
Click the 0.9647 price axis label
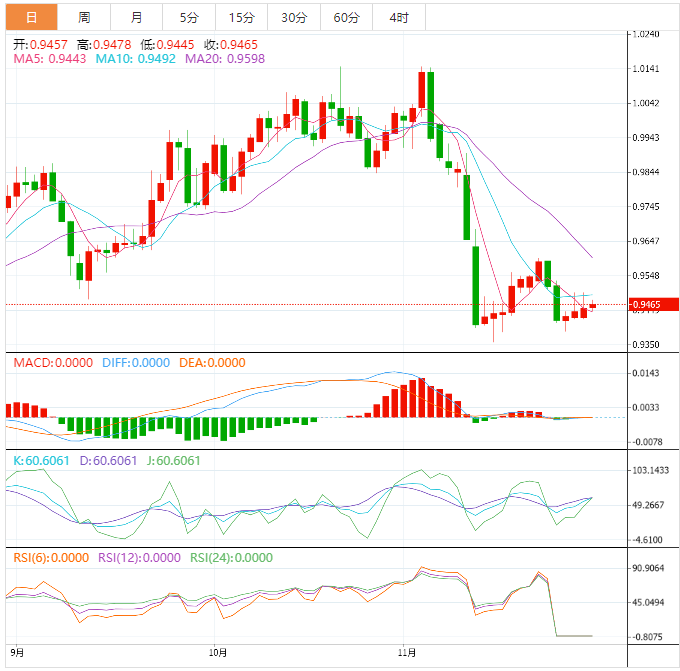[646, 241]
